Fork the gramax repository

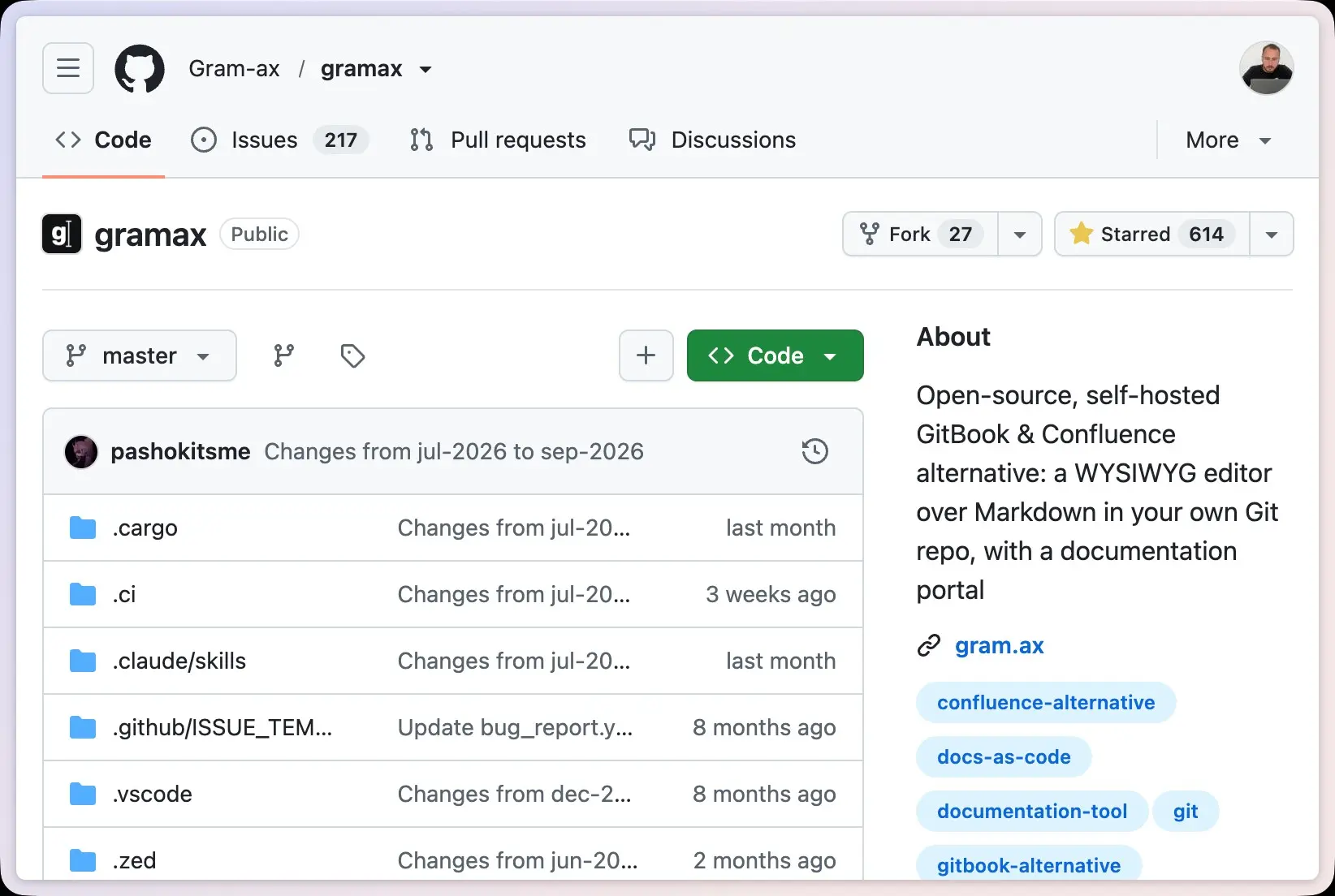tap(921, 234)
